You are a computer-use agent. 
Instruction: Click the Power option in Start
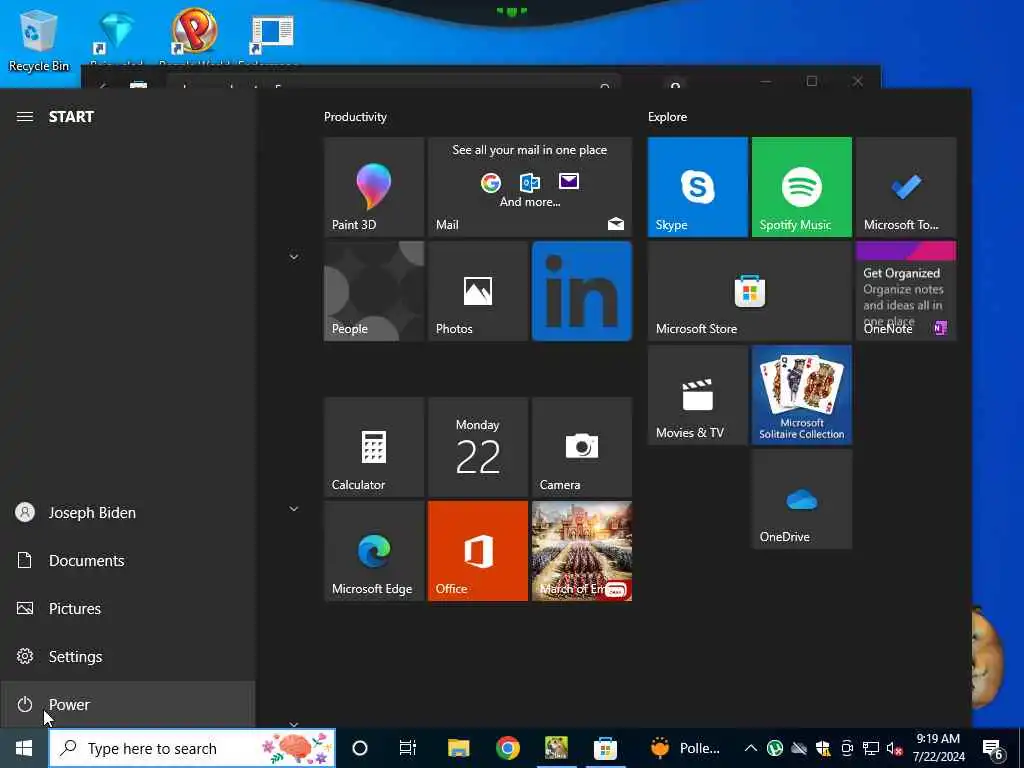[x=127, y=705]
